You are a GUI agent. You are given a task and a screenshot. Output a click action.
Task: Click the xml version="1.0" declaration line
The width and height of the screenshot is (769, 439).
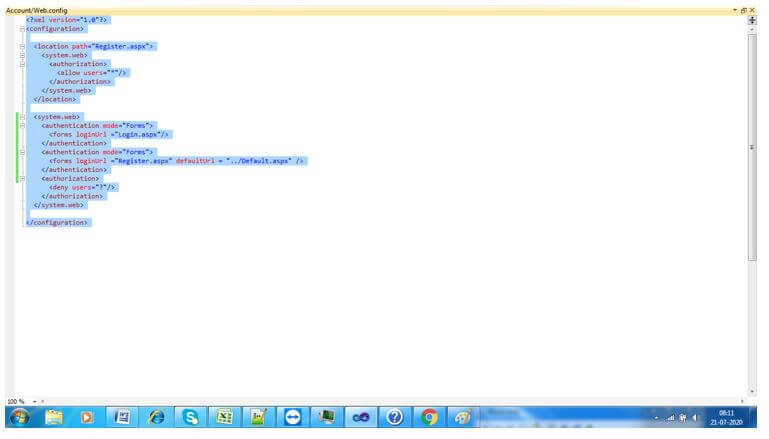pos(67,20)
